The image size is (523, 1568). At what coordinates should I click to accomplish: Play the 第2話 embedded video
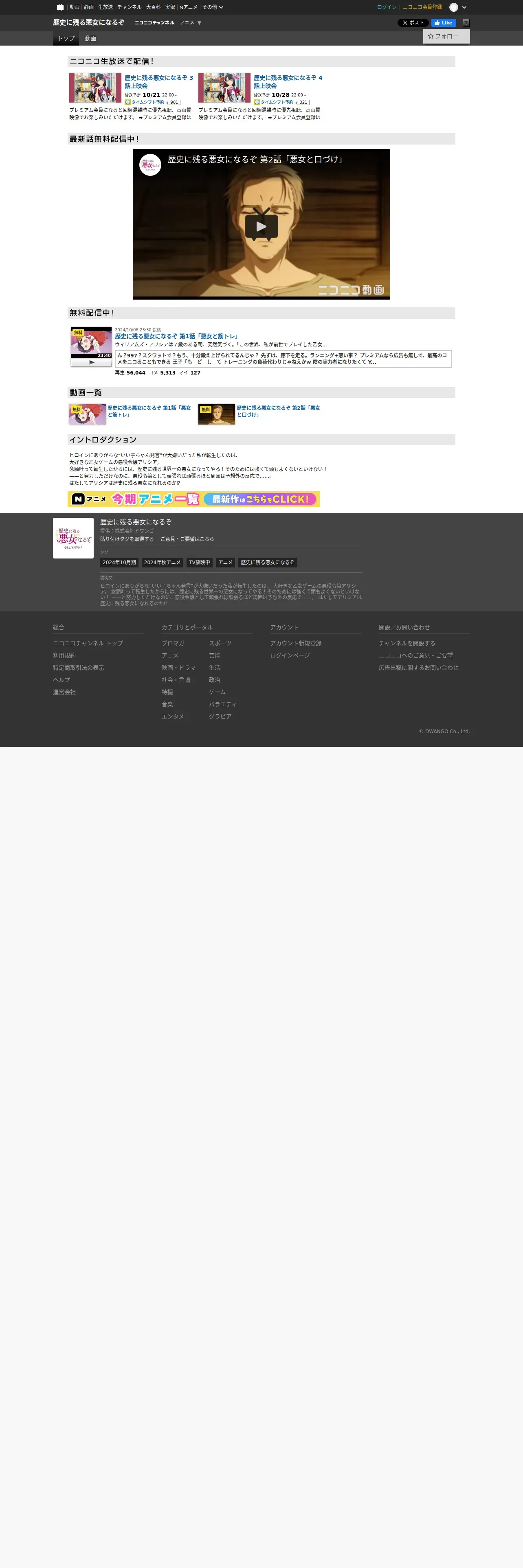262,226
